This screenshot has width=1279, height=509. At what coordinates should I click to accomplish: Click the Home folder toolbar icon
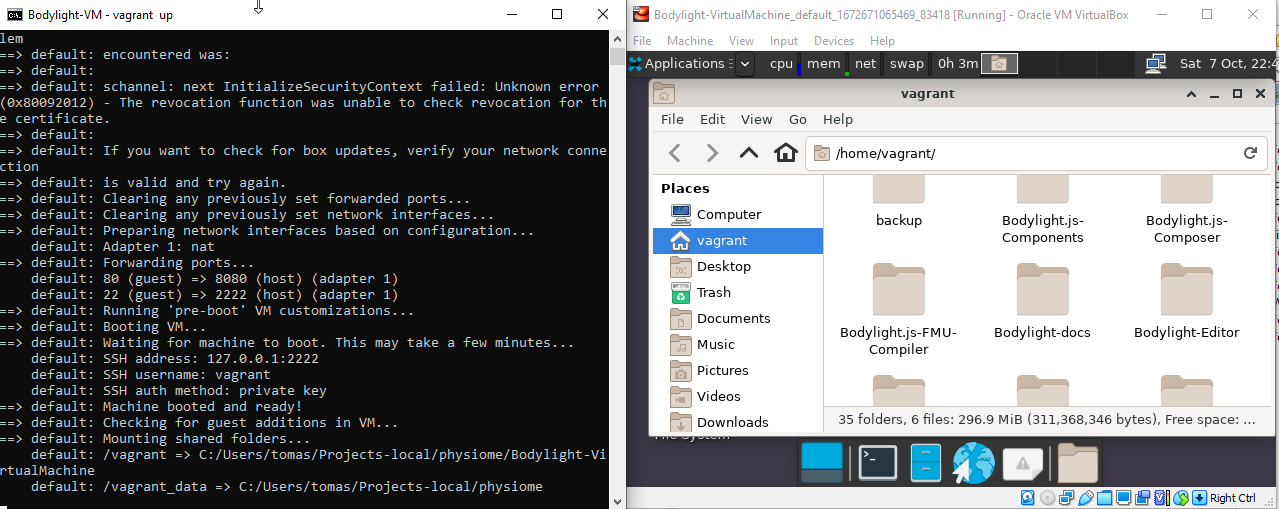(786, 153)
